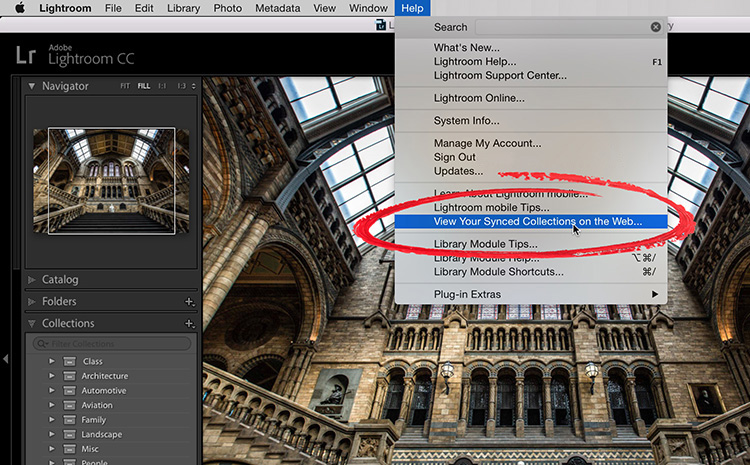Screen dimensions: 750x465
Task: Open the View menu
Action: pyautogui.click(x=324, y=8)
